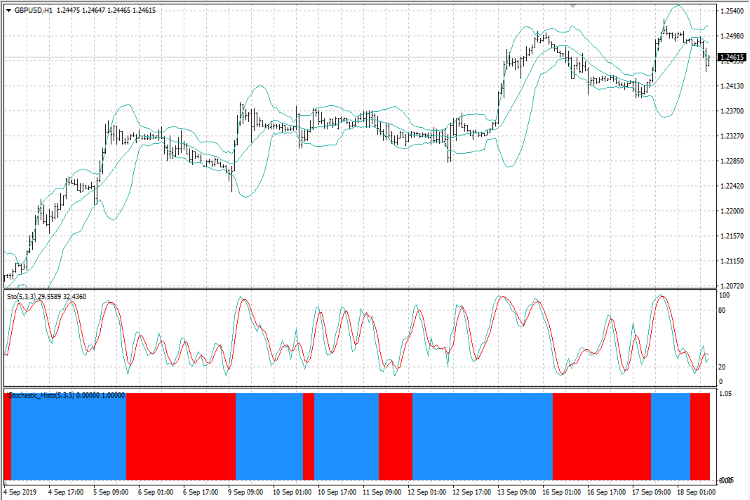Click the divider between price chart and stochastic window
Image resolution: width=750 pixels, height=500 pixels.
[360, 289]
